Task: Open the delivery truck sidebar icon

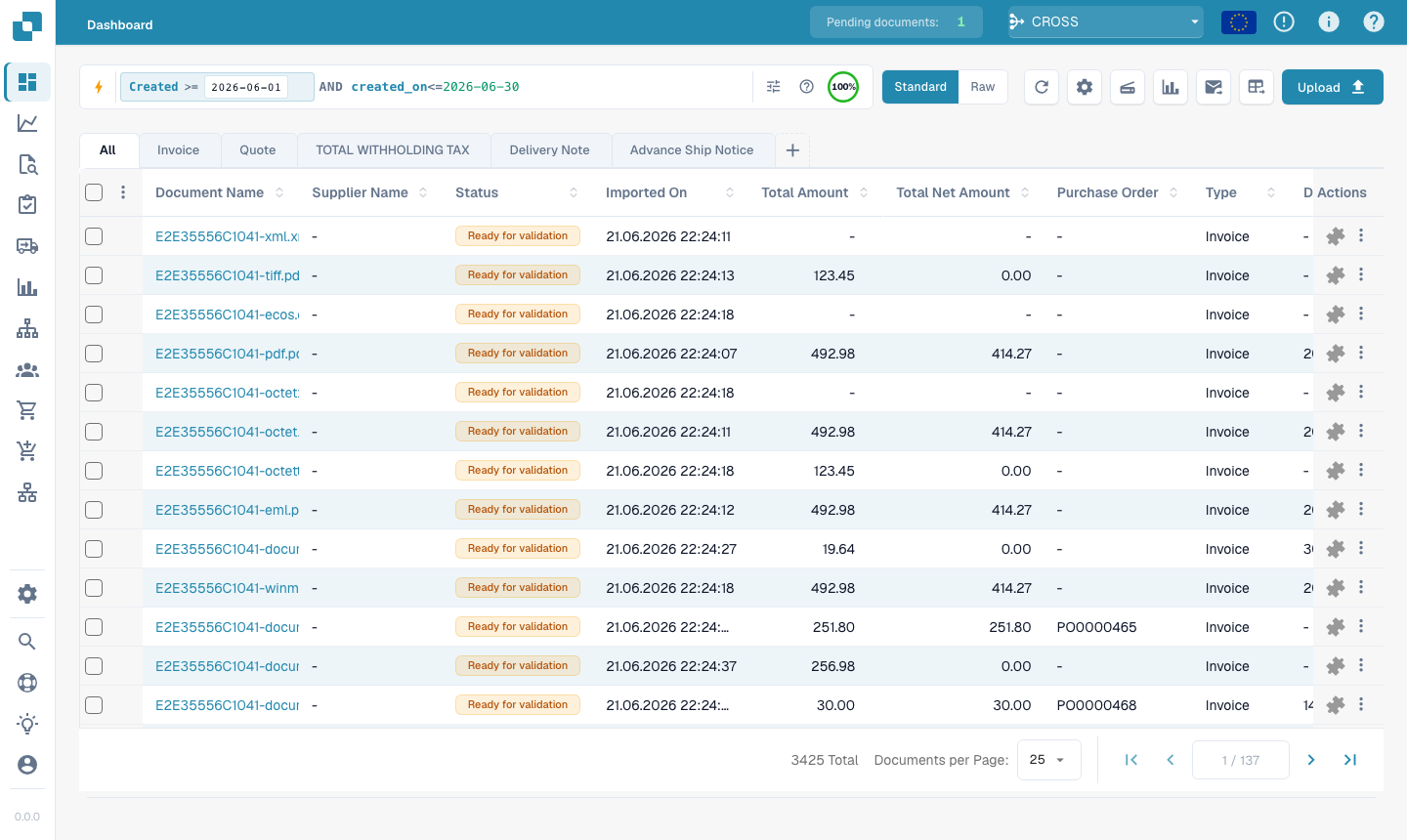Action: pyautogui.click(x=27, y=246)
